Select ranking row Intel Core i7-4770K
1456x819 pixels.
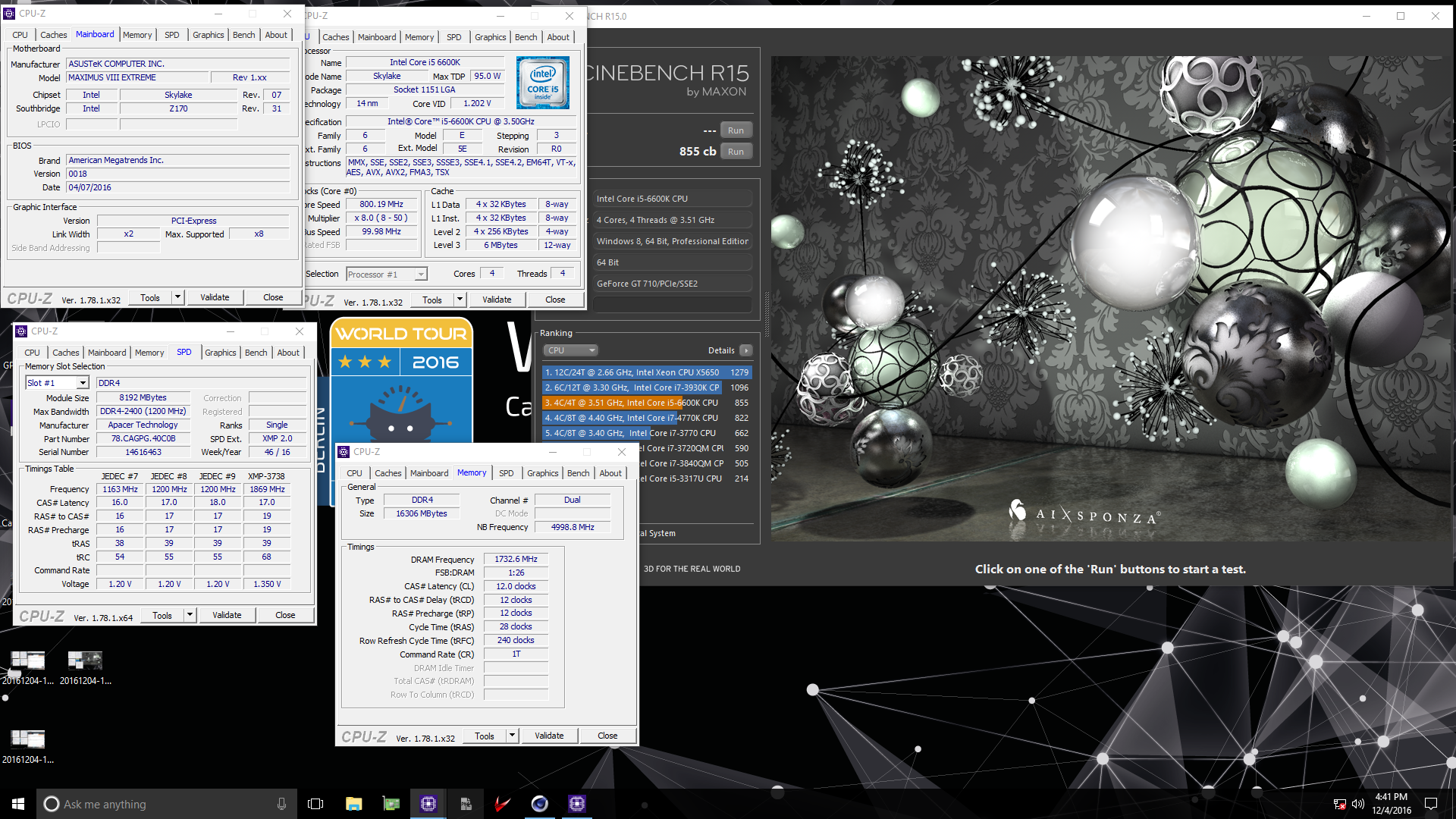point(647,418)
